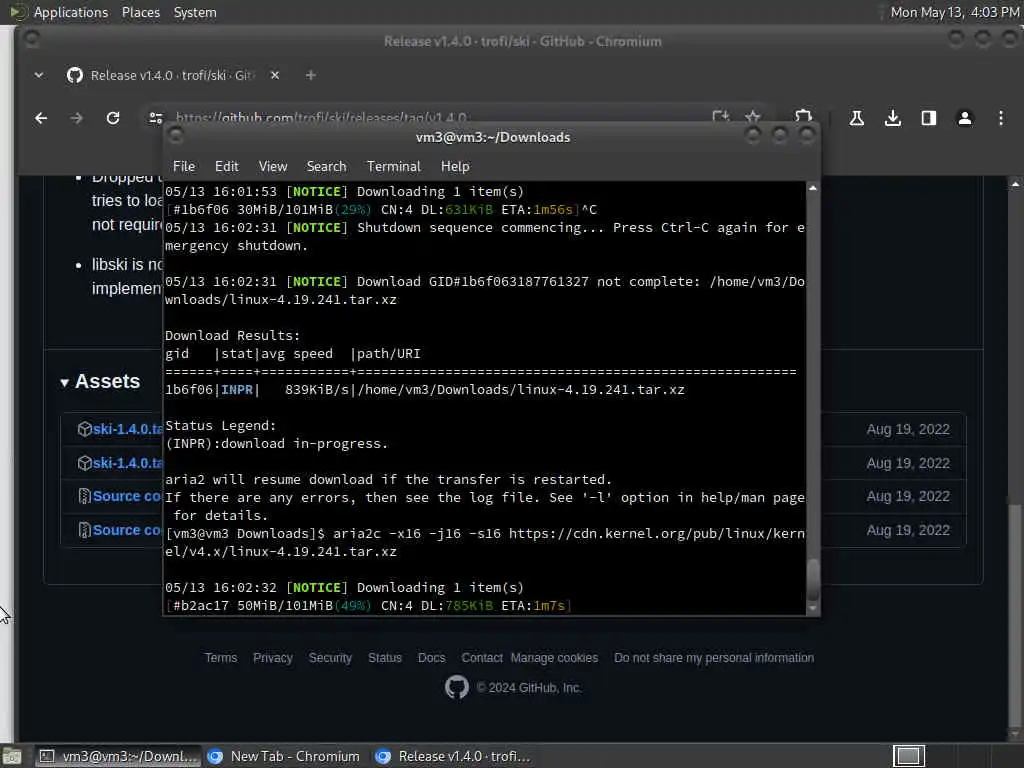Click Do not share my personal information
The image size is (1024, 768).
tap(714, 658)
